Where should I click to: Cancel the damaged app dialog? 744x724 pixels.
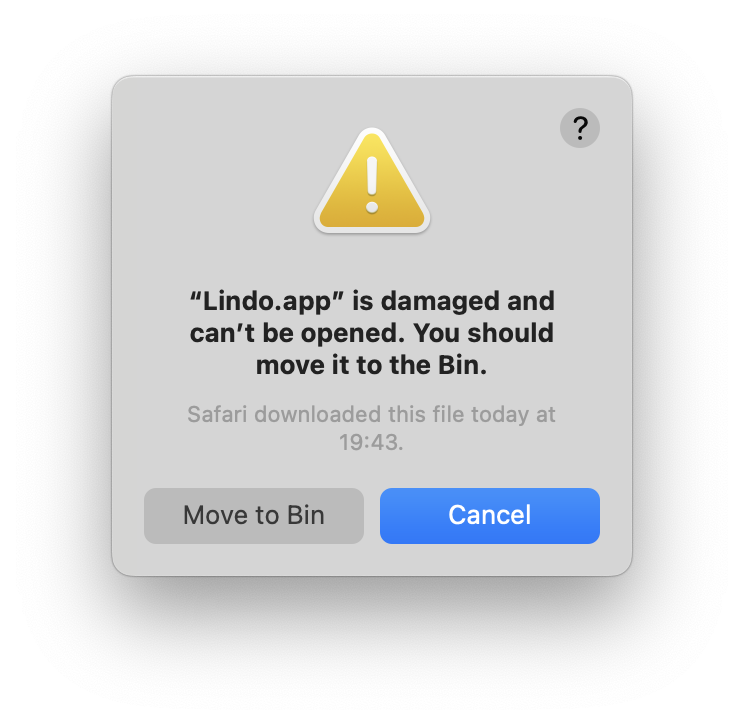point(490,516)
